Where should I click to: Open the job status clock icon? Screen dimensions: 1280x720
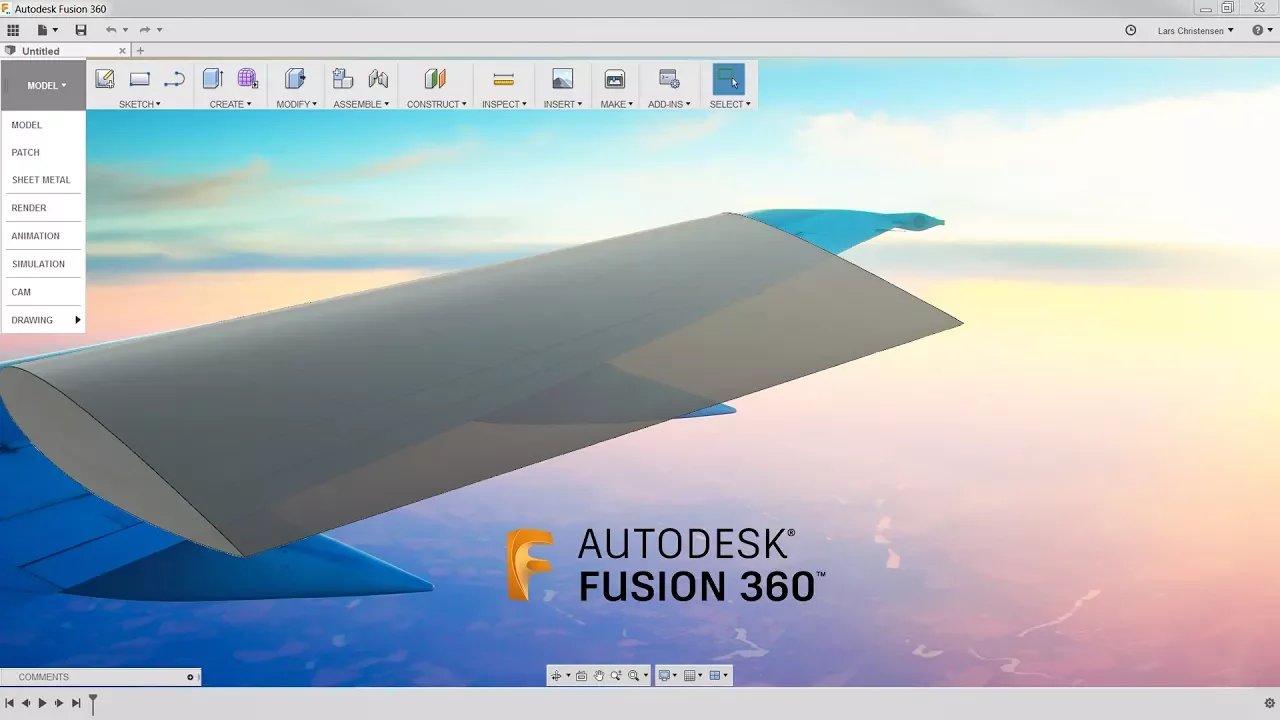(1131, 30)
